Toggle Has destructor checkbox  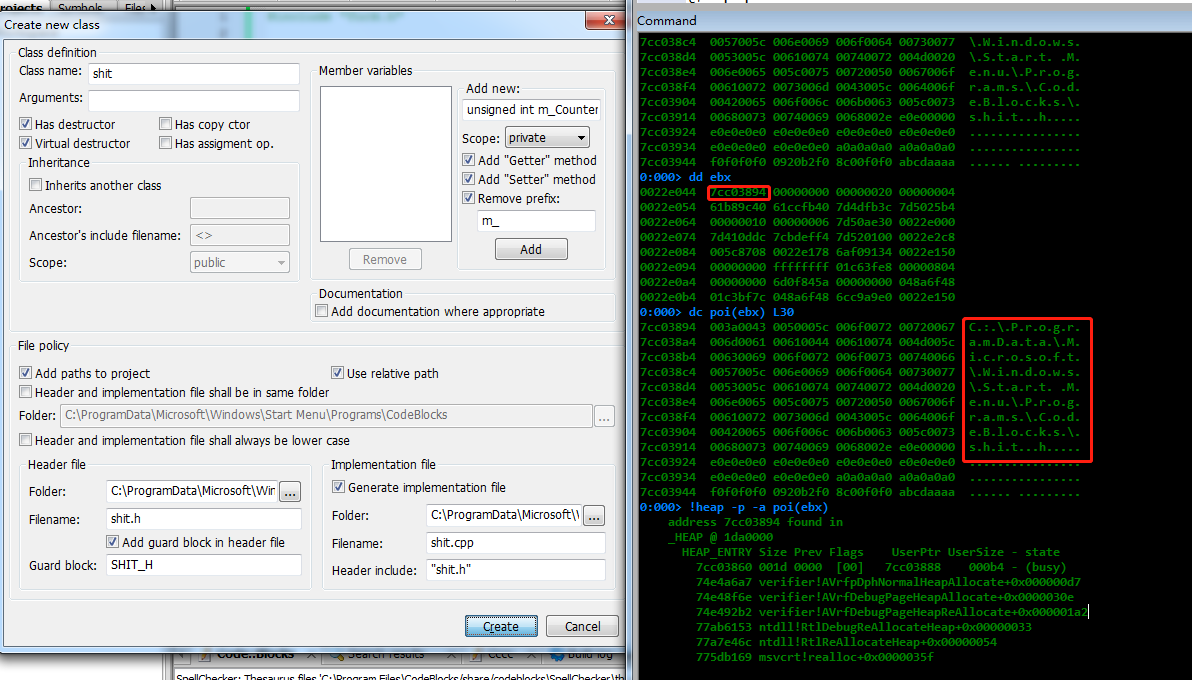26,124
